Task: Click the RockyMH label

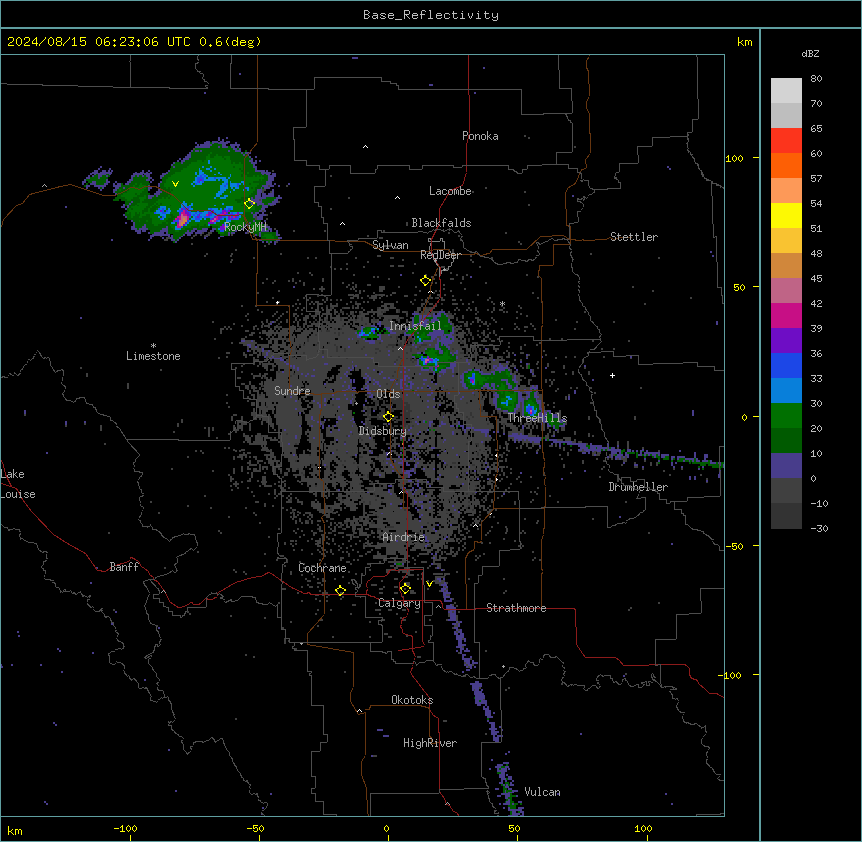Action: [245, 227]
